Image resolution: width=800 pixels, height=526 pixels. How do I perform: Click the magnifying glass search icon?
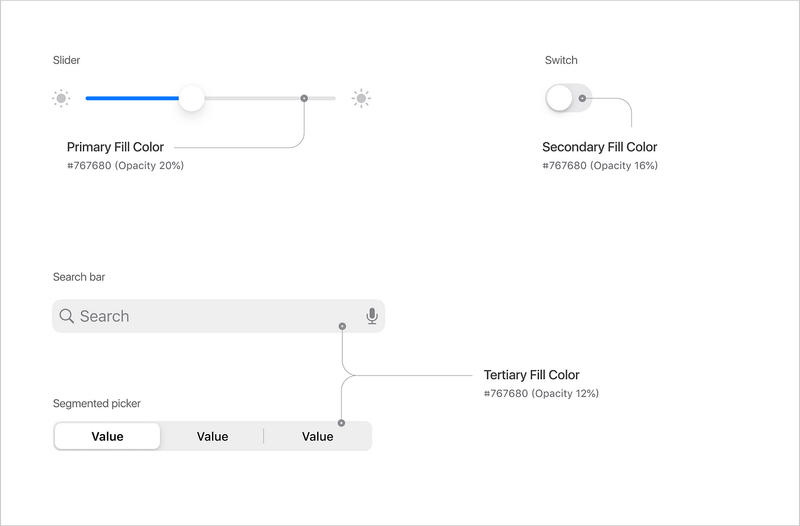[67, 316]
